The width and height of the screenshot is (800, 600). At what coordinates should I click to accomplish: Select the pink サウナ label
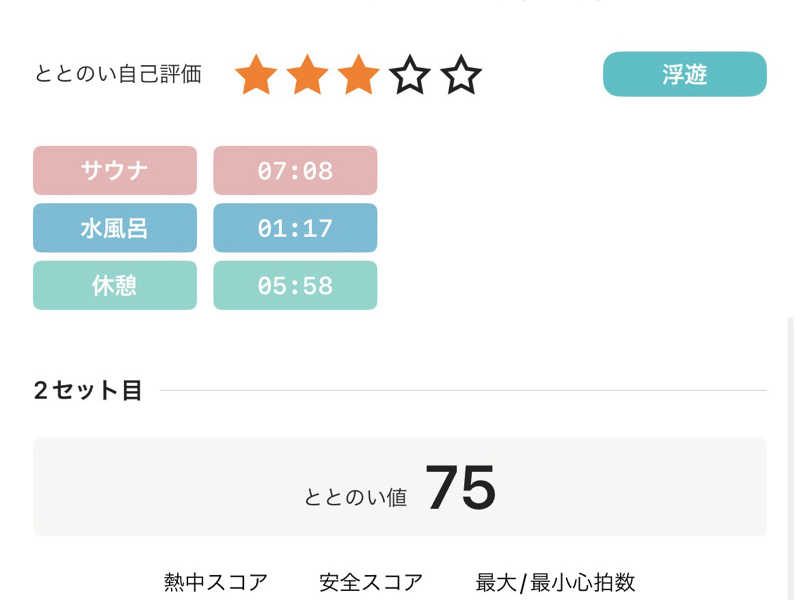click(x=115, y=170)
